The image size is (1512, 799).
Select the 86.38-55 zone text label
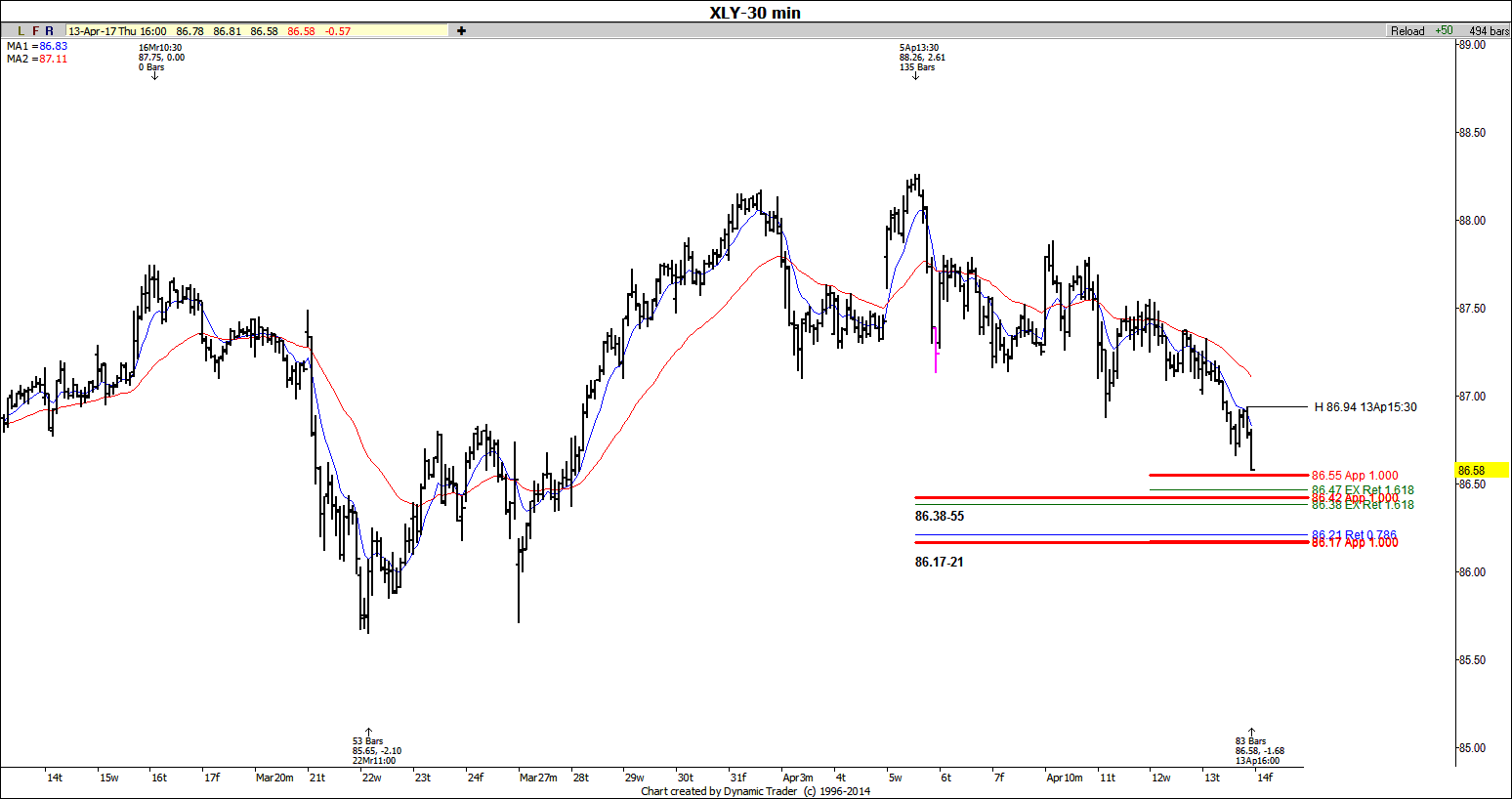tap(939, 516)
